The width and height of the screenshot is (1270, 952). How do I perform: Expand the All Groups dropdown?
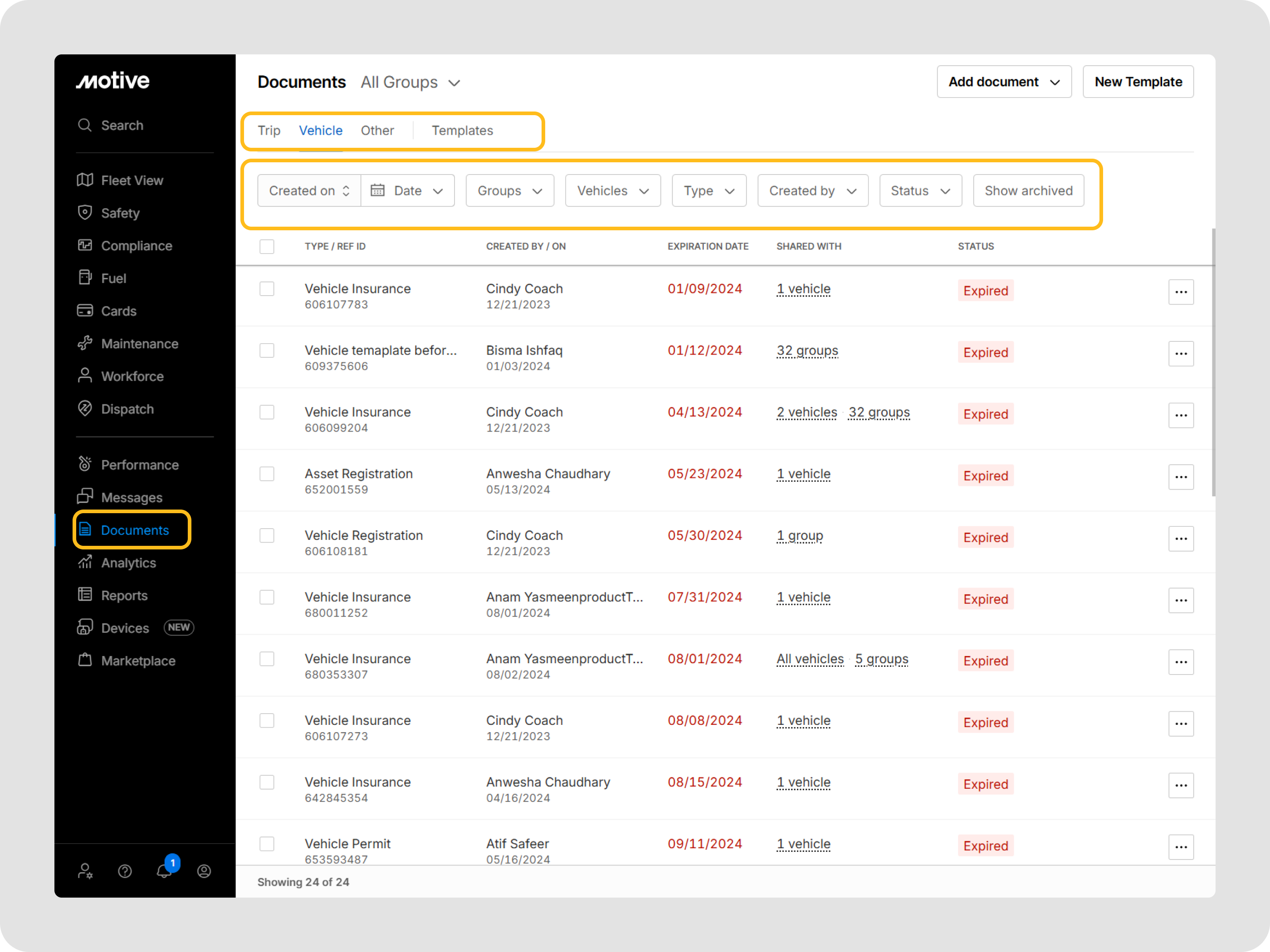(410, 83)
